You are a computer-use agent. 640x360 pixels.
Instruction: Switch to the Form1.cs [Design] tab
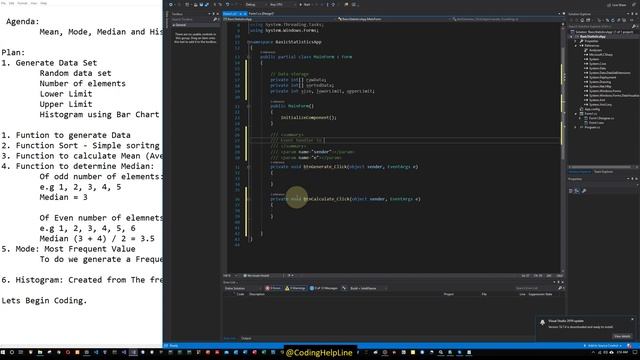[261, 13]
